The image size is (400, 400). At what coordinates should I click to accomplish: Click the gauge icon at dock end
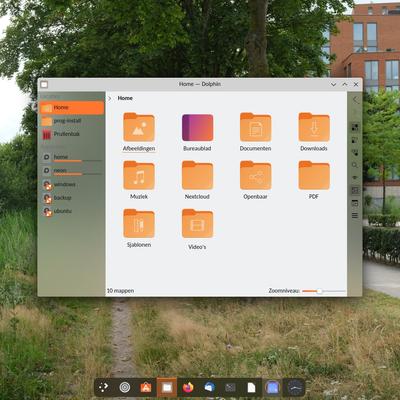(x=294, y=387)
